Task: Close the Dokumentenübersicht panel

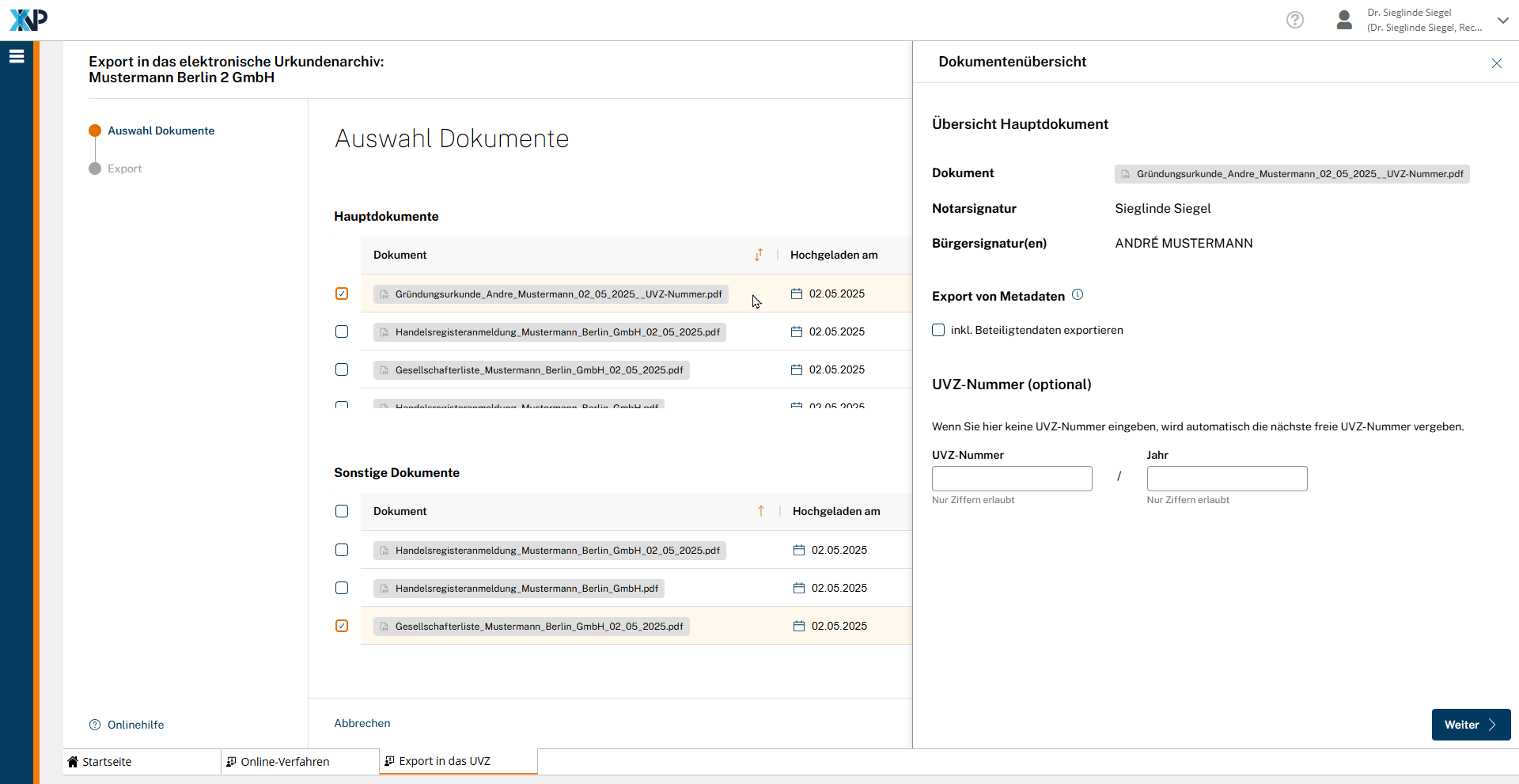Action: pos(1496,63)
